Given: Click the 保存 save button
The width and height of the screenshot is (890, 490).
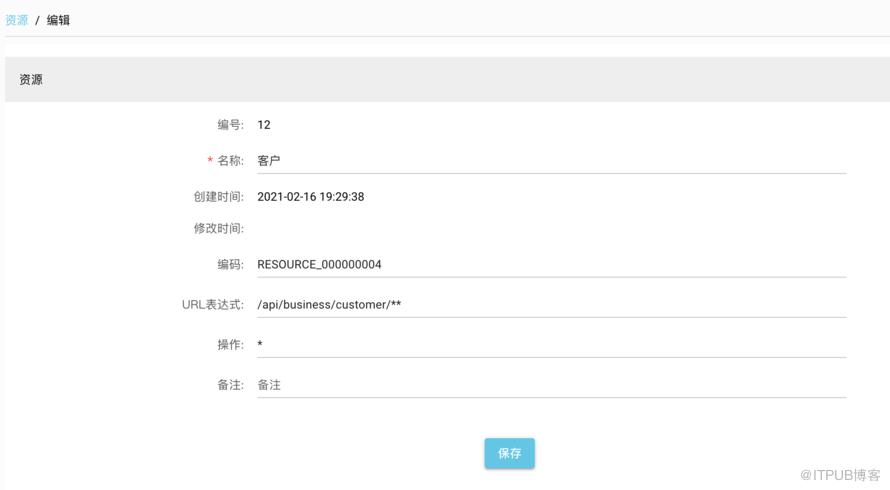Looking at the screenshot, I should (509, 453).
